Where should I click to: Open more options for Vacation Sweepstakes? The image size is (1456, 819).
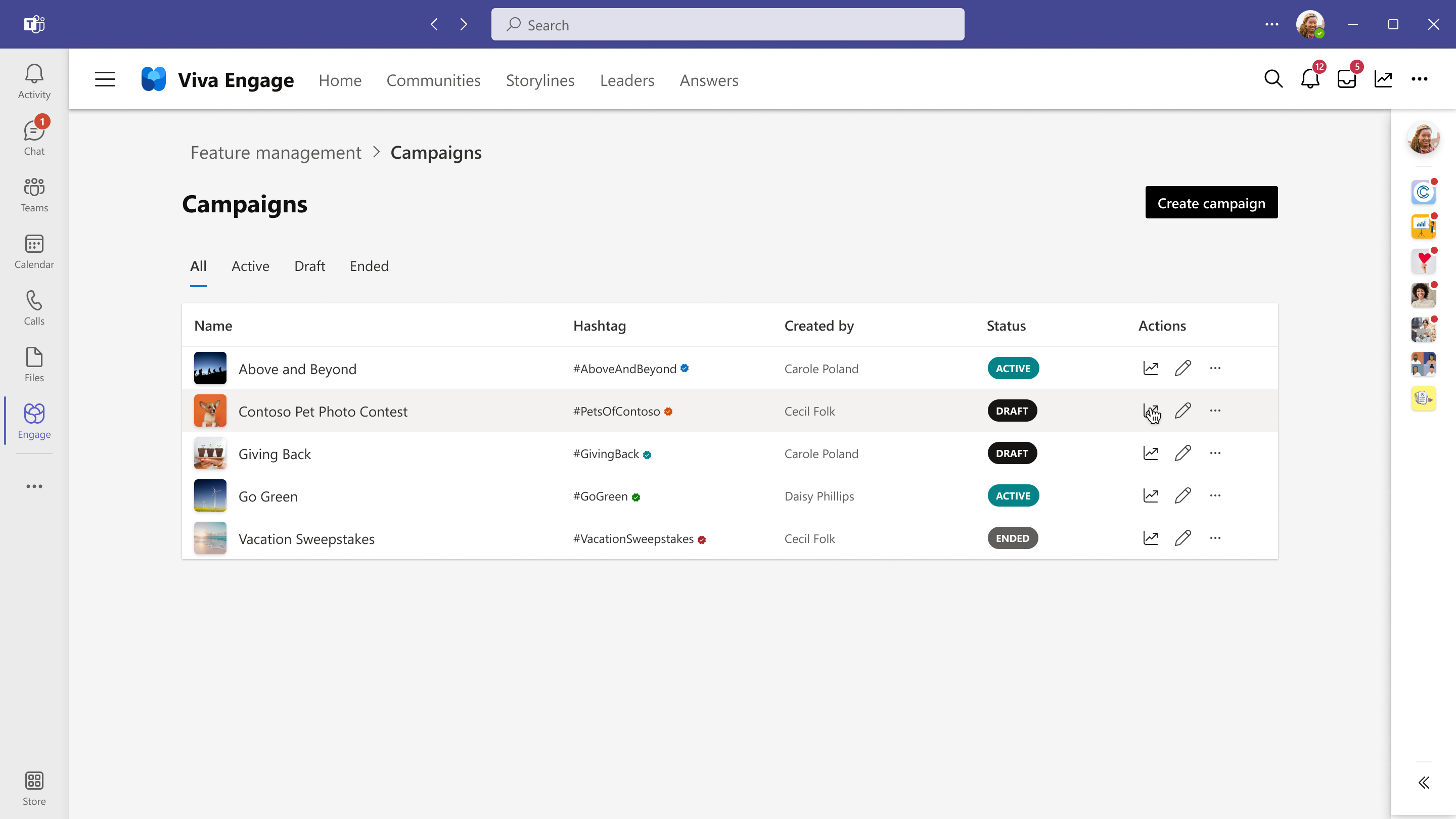tap(1215, 538)
